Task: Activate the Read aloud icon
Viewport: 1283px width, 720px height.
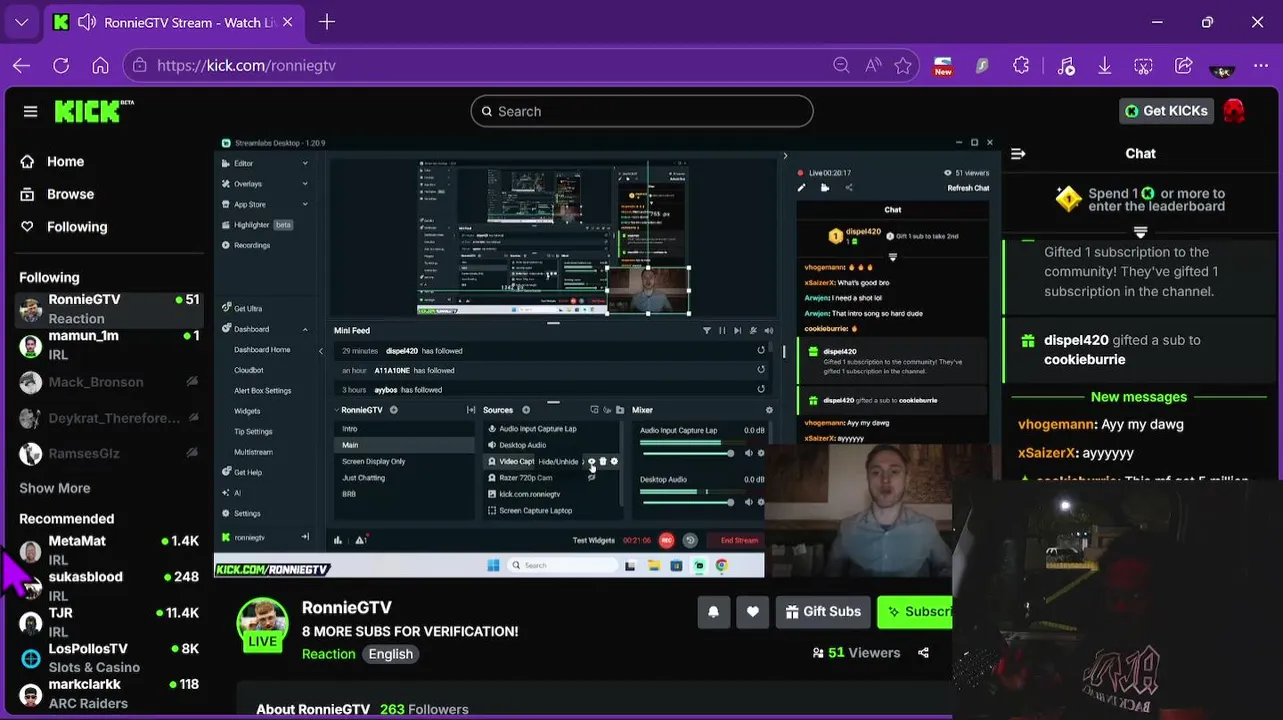Action: pyautogui.click(x=873, y=65)
